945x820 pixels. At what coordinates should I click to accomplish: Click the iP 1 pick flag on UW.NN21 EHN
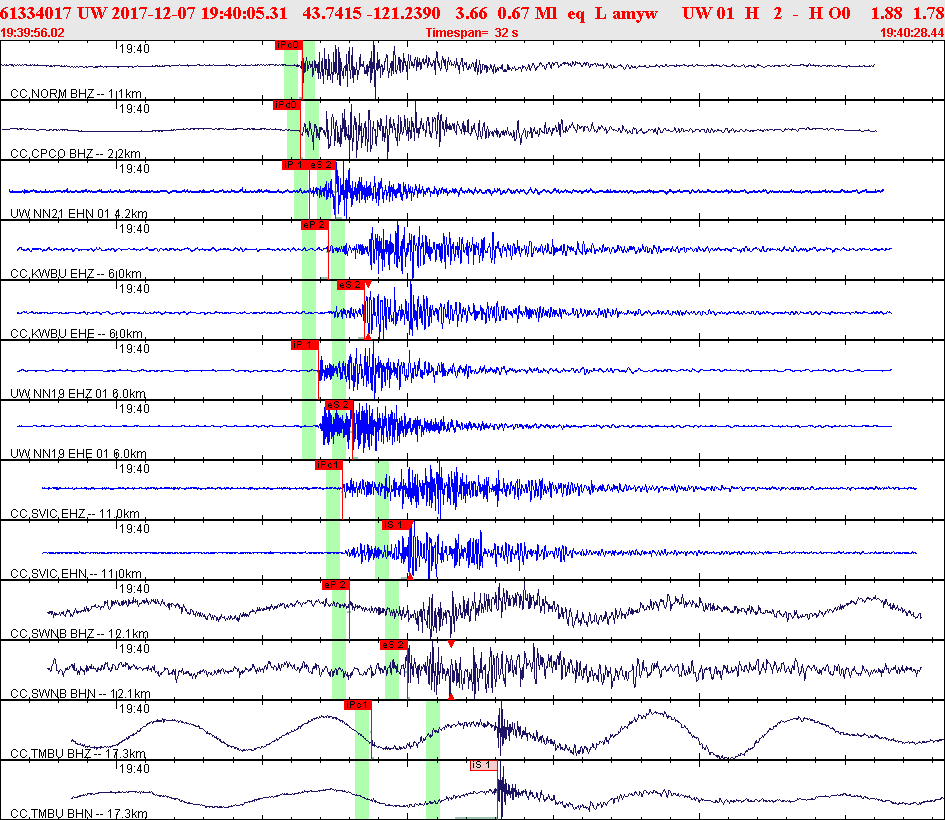coord(293,165)
